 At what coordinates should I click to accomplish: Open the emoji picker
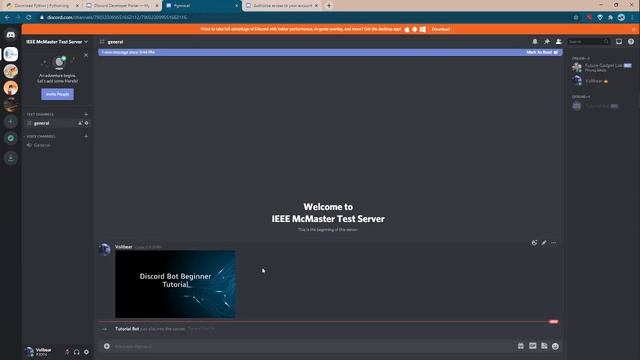pyautogui.click(x=556, y=346)
